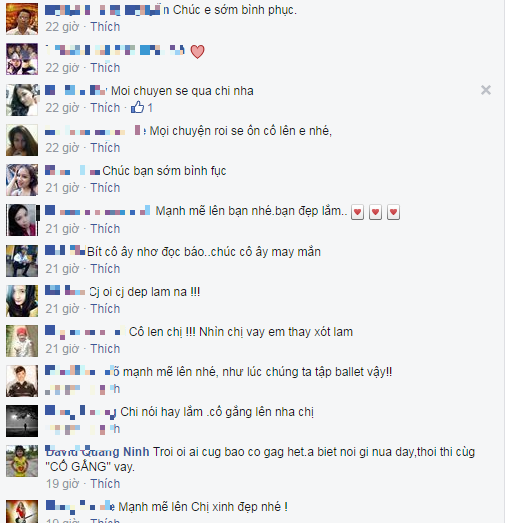Click Thích under the "CỐ GẮNG" comment
Viewport: 505px width, 523px height.
coord(105,484)
